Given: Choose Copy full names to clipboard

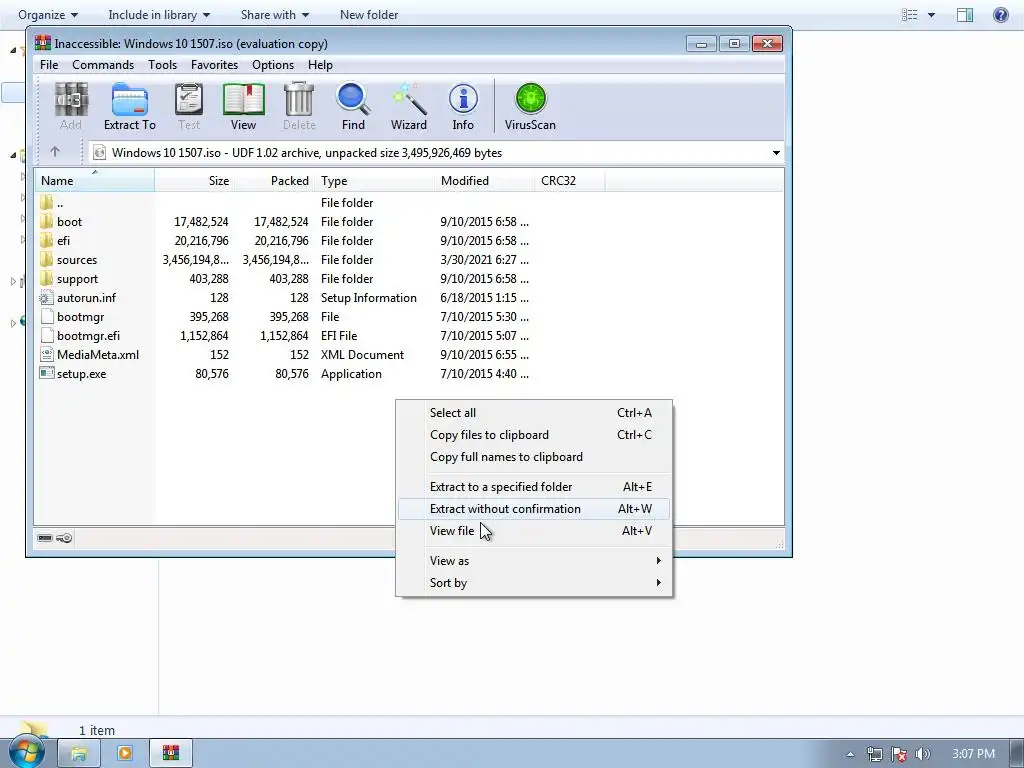Looking at the screenshot, I should pyautogui.click(x=534, y=457).
